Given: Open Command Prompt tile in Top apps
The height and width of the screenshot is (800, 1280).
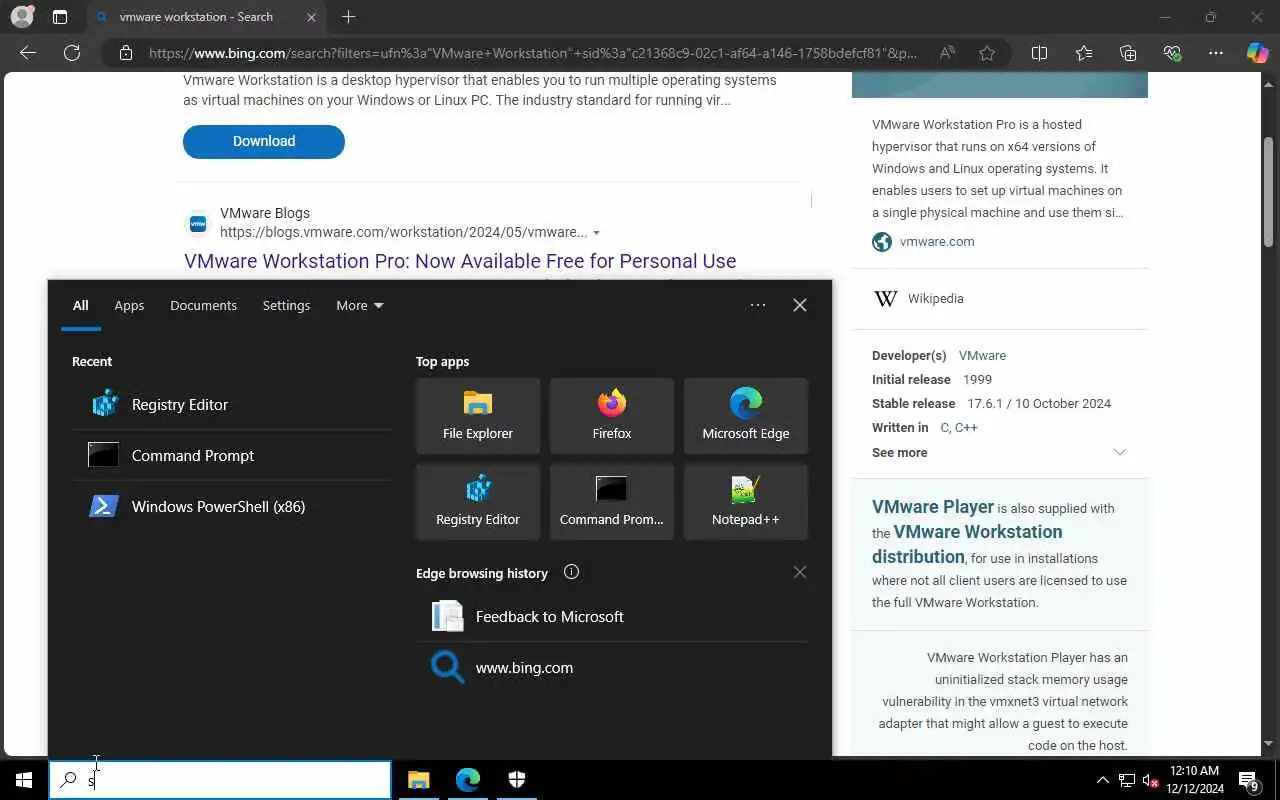Looking at the screenshot, I should tap(612, 502).
